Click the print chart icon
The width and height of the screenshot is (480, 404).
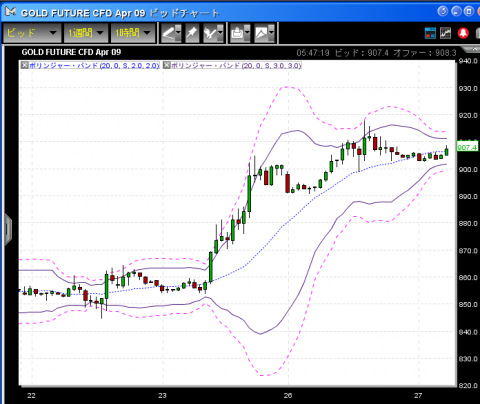pyautogui.click(x=237, y=33)
